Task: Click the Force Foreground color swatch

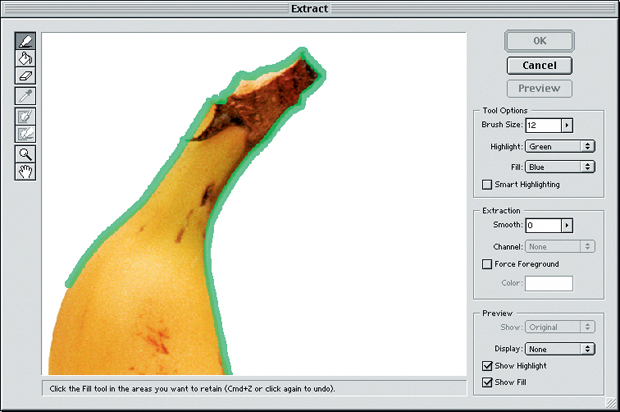Action: 549,283
